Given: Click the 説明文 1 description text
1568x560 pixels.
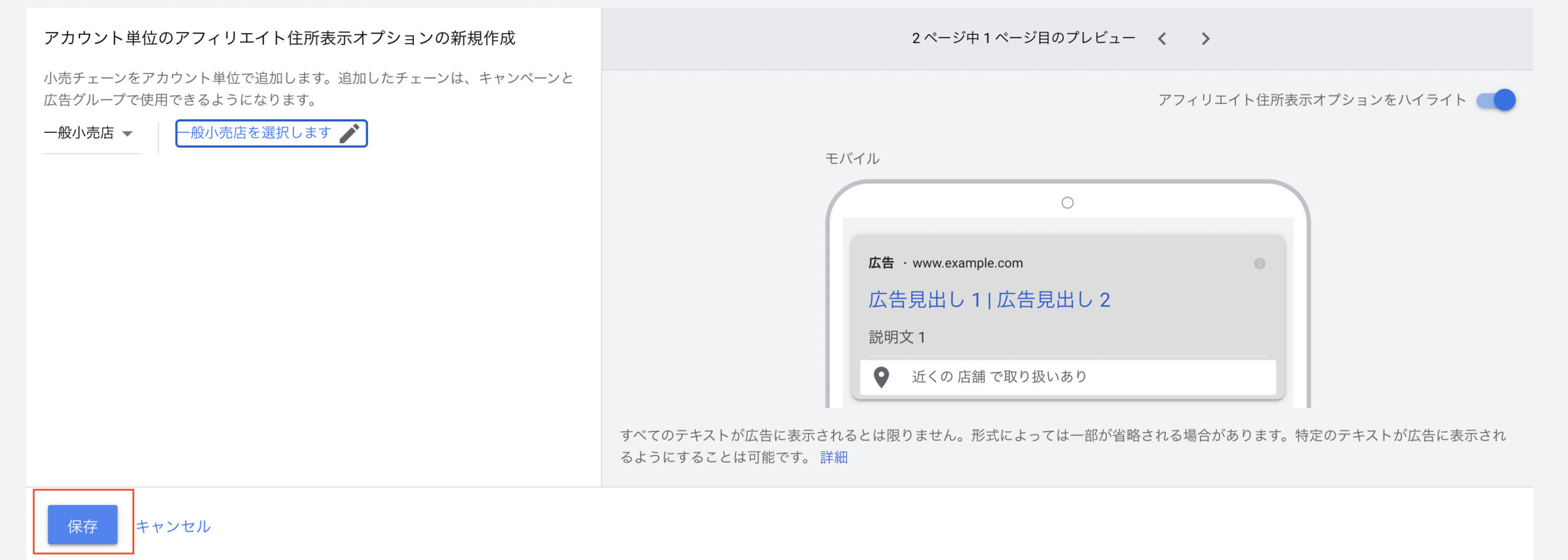Looking at the screenshot, I should [x=897, y=337].
